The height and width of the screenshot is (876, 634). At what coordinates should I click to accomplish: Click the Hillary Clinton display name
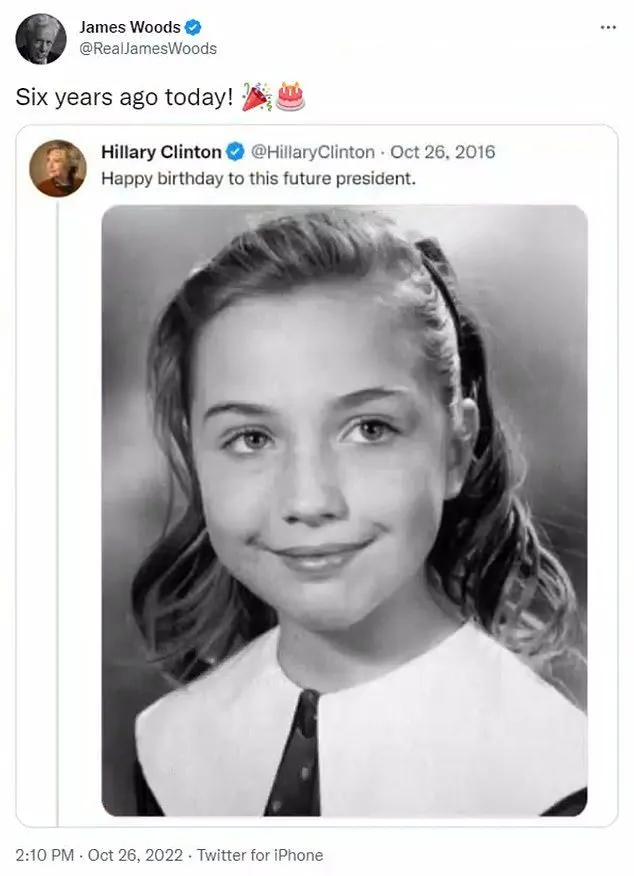coord(161,152)
